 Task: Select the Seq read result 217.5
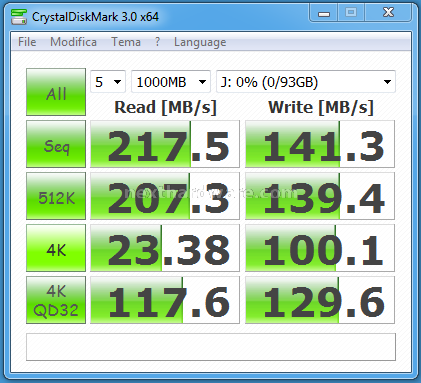coord(165,144)
